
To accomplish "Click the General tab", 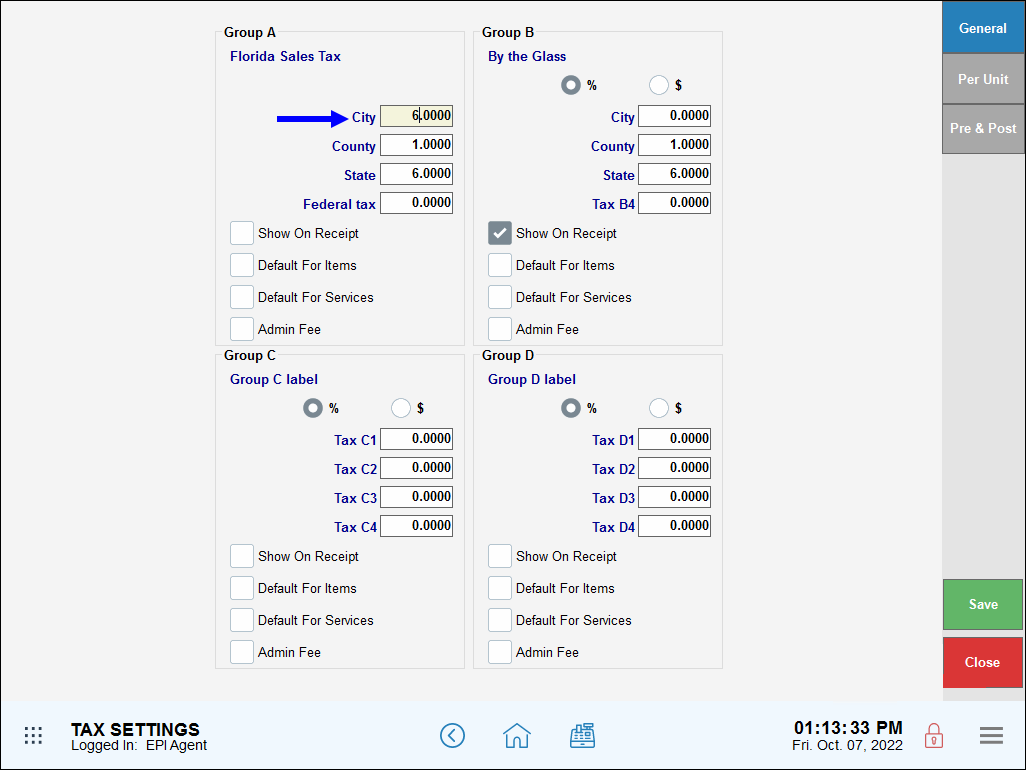I will click(x=983, y=28).
